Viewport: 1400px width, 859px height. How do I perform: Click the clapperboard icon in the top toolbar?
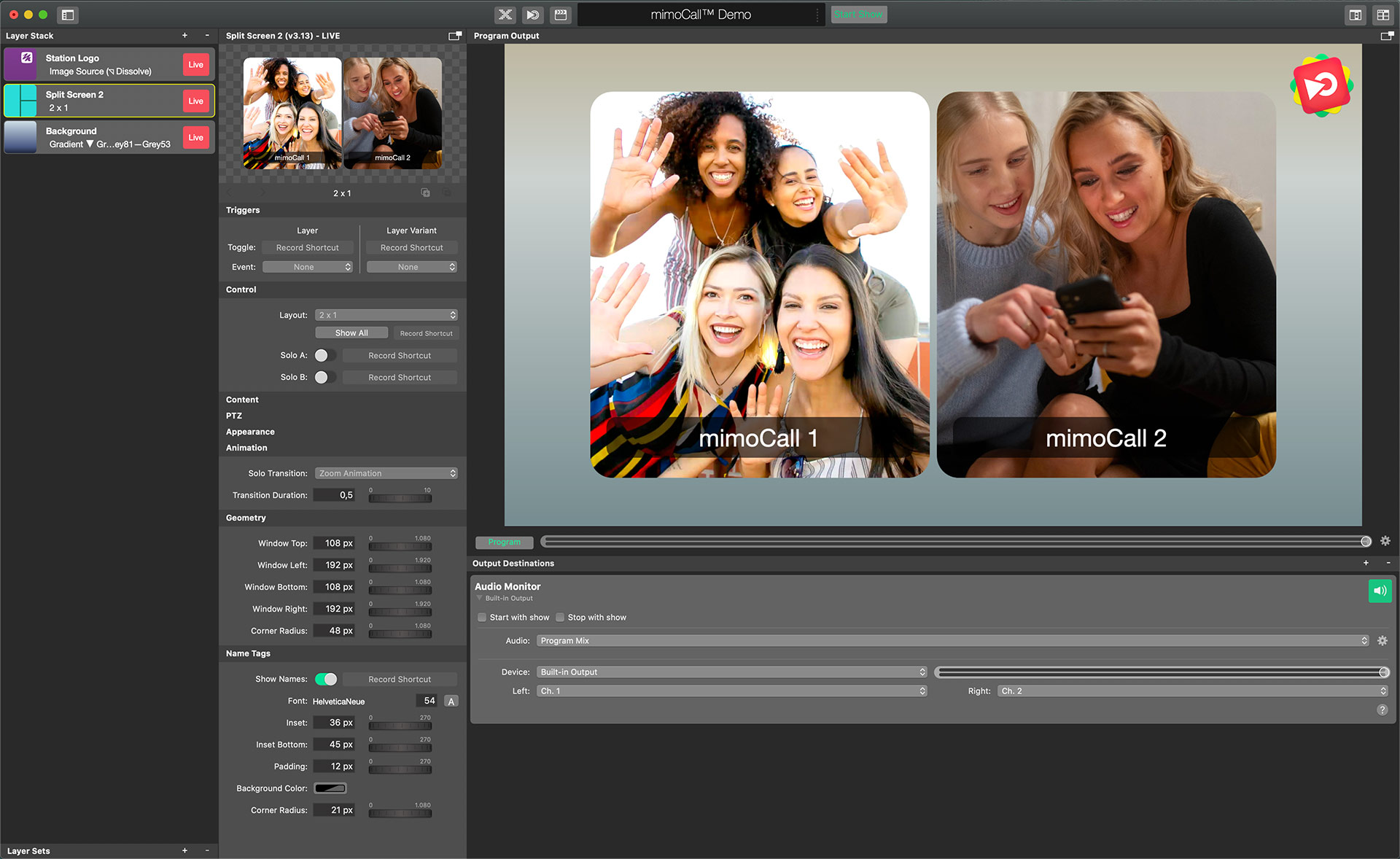tap(560, 15)
